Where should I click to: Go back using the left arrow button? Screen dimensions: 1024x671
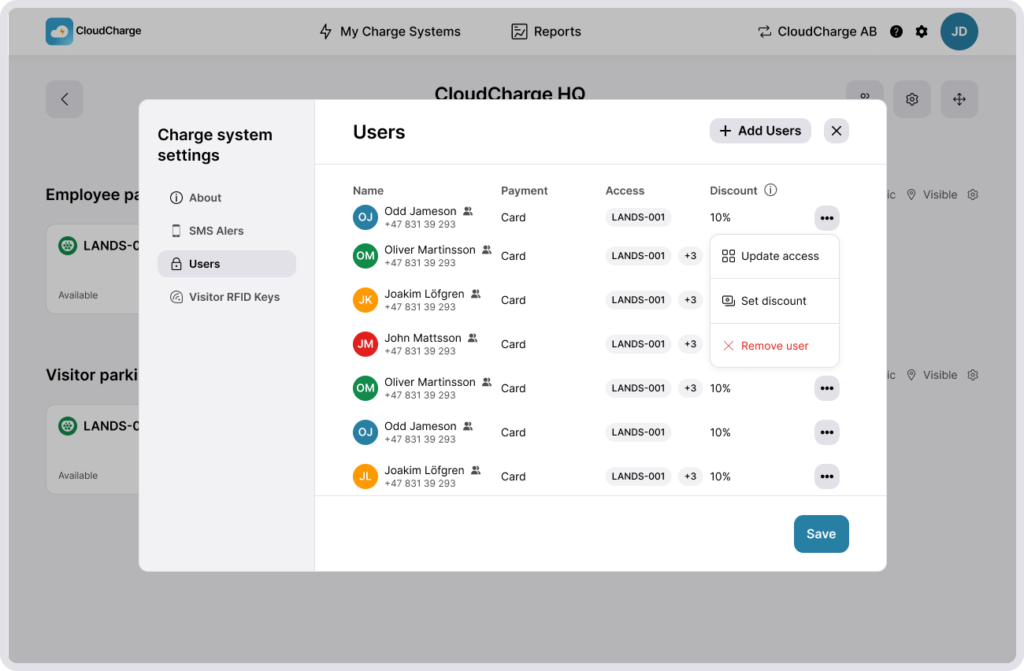(64, 99)
